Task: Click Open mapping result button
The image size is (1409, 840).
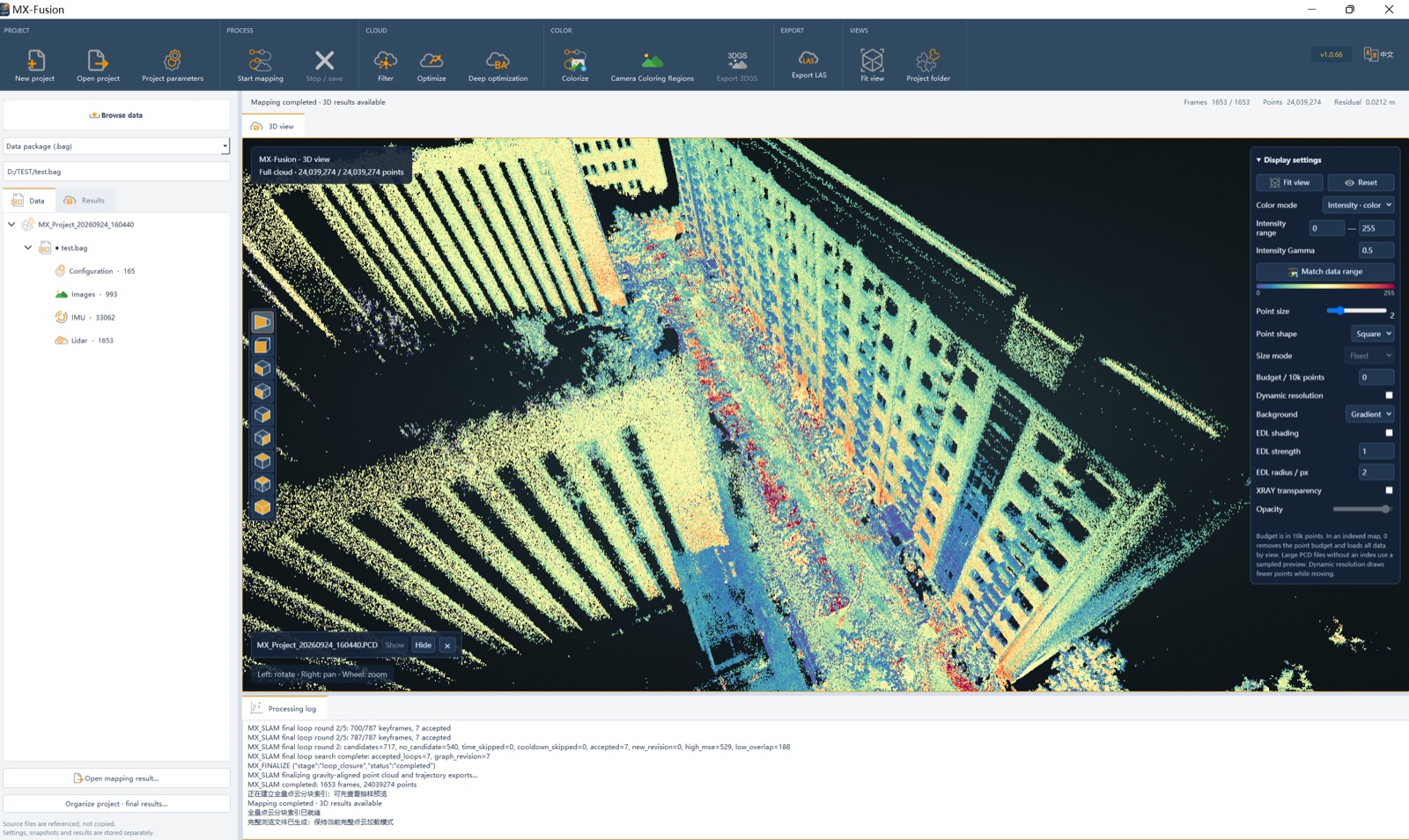Action: point(116,778)
